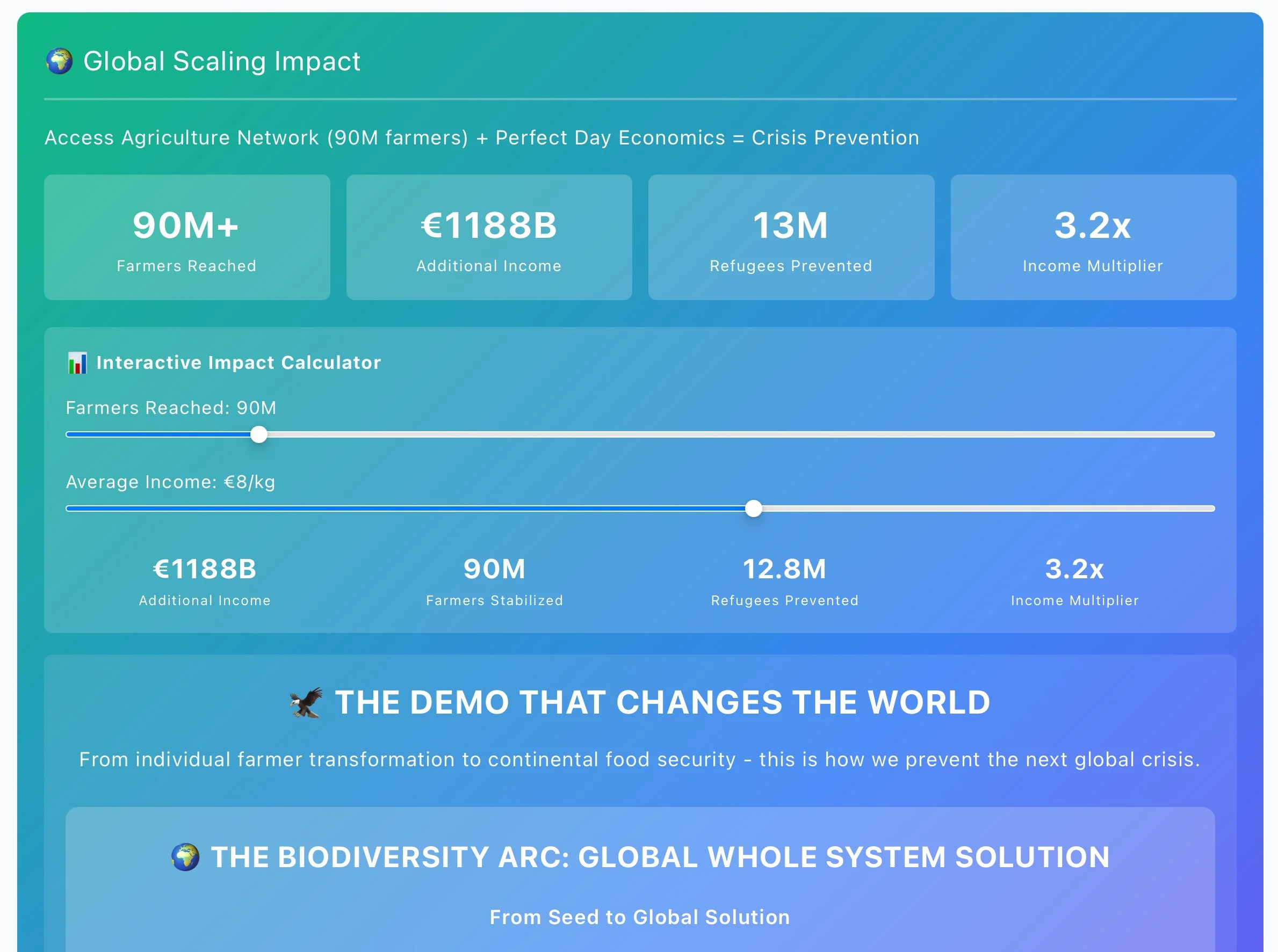Click the Interactive Impact Calculator title
This screenshot has width=1278, height=952.
tap(239, 362)
